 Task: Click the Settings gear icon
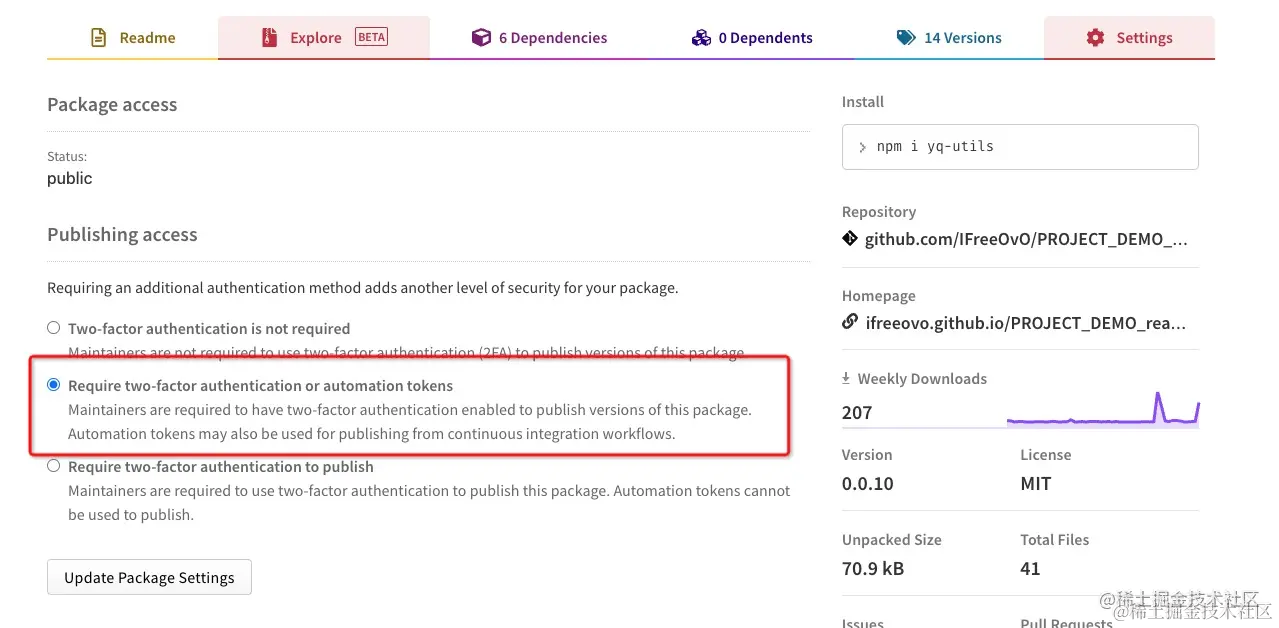1096,38
